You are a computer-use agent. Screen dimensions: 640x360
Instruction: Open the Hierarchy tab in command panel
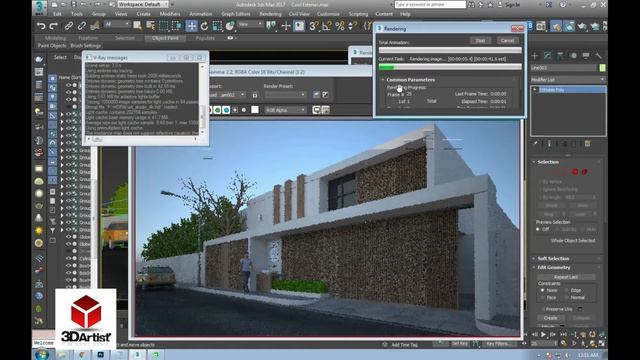[560, 56]
